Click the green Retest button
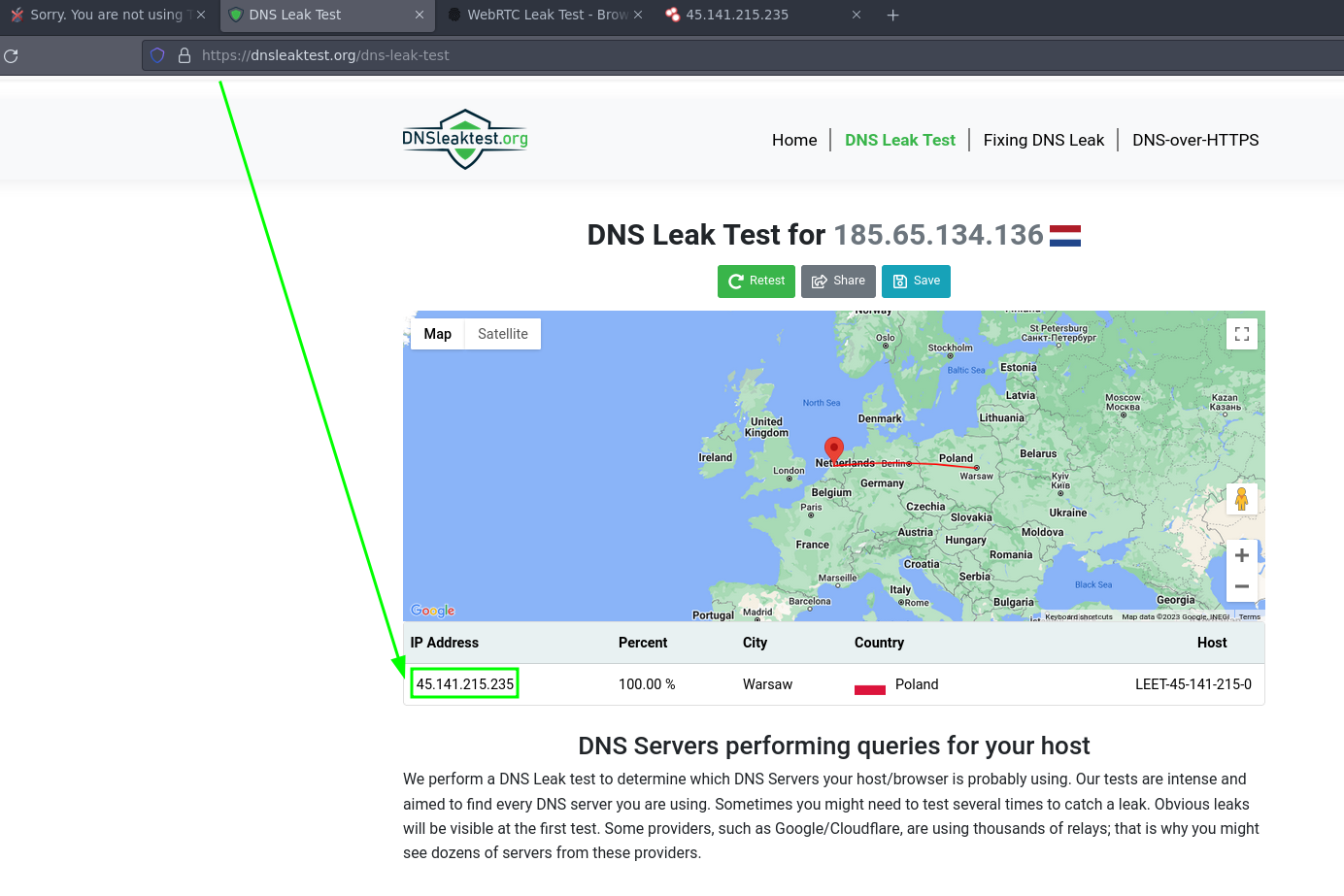 (756, 282)
